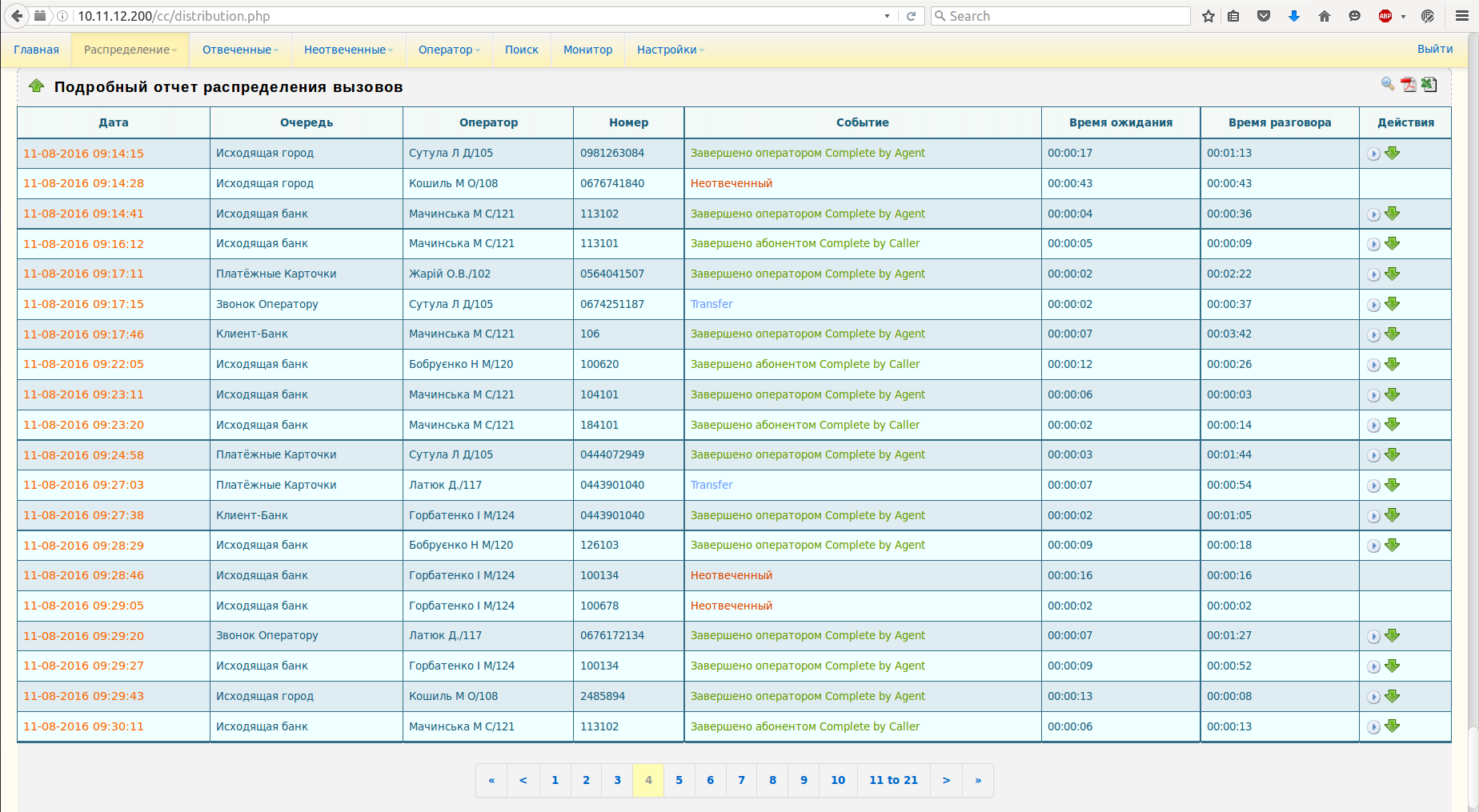
Task: Go to pagination page 5
Action: [x=679, y=780]
